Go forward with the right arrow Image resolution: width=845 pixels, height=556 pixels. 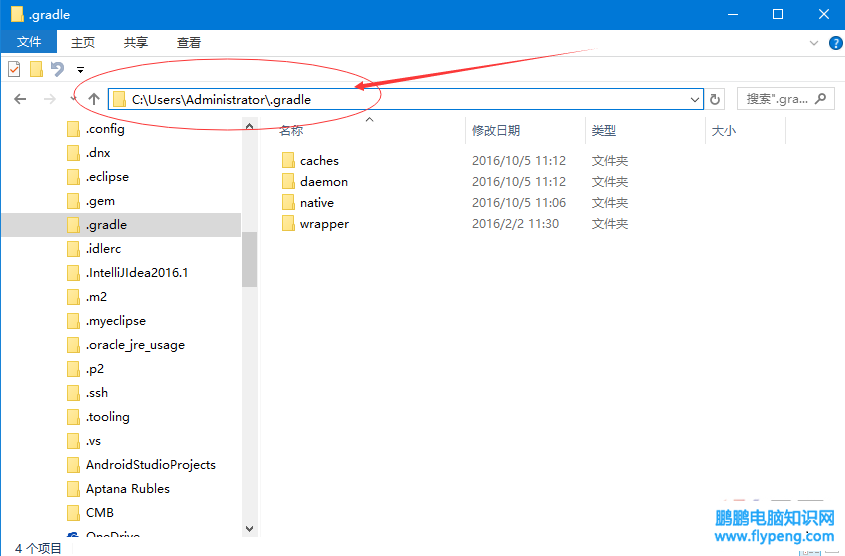coord(50,99)
